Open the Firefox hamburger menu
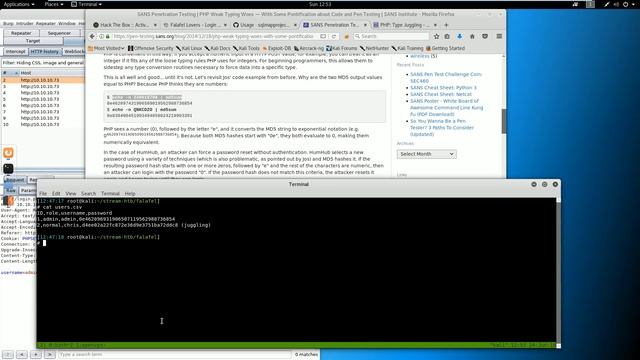The height and width of the screenshot is (360, 640). [x=499, y=36]
